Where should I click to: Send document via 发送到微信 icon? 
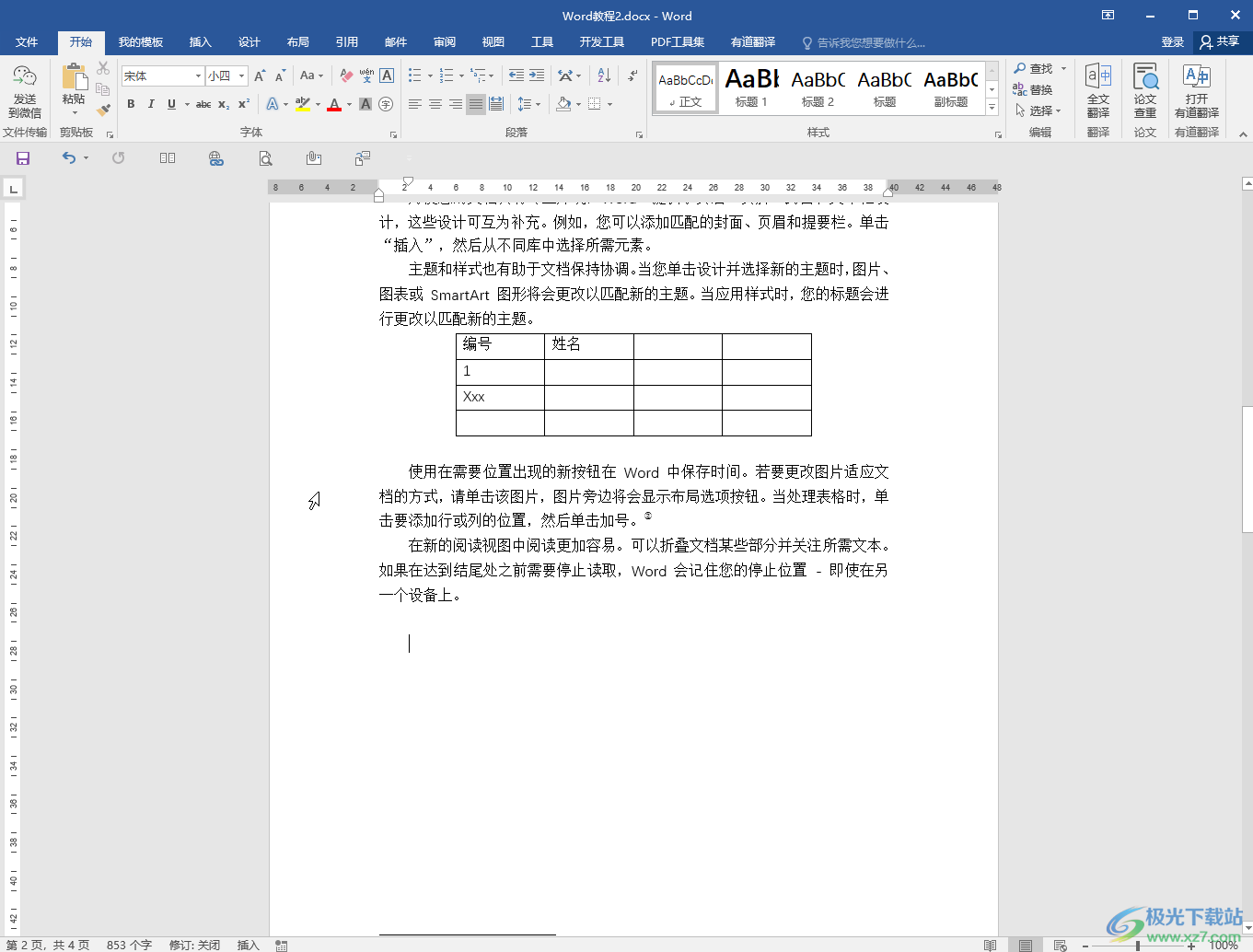(25, 91)
